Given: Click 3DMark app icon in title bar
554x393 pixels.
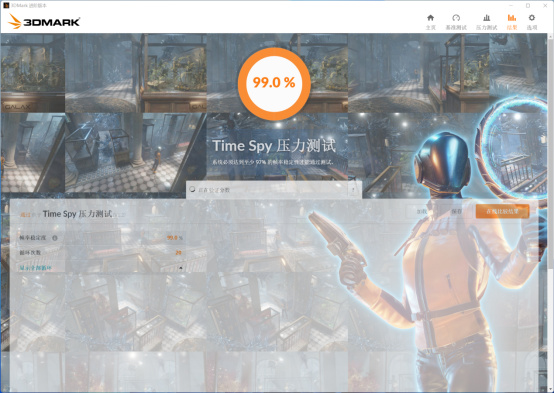Looking at the screenshot, I should (x=6, y=5).
